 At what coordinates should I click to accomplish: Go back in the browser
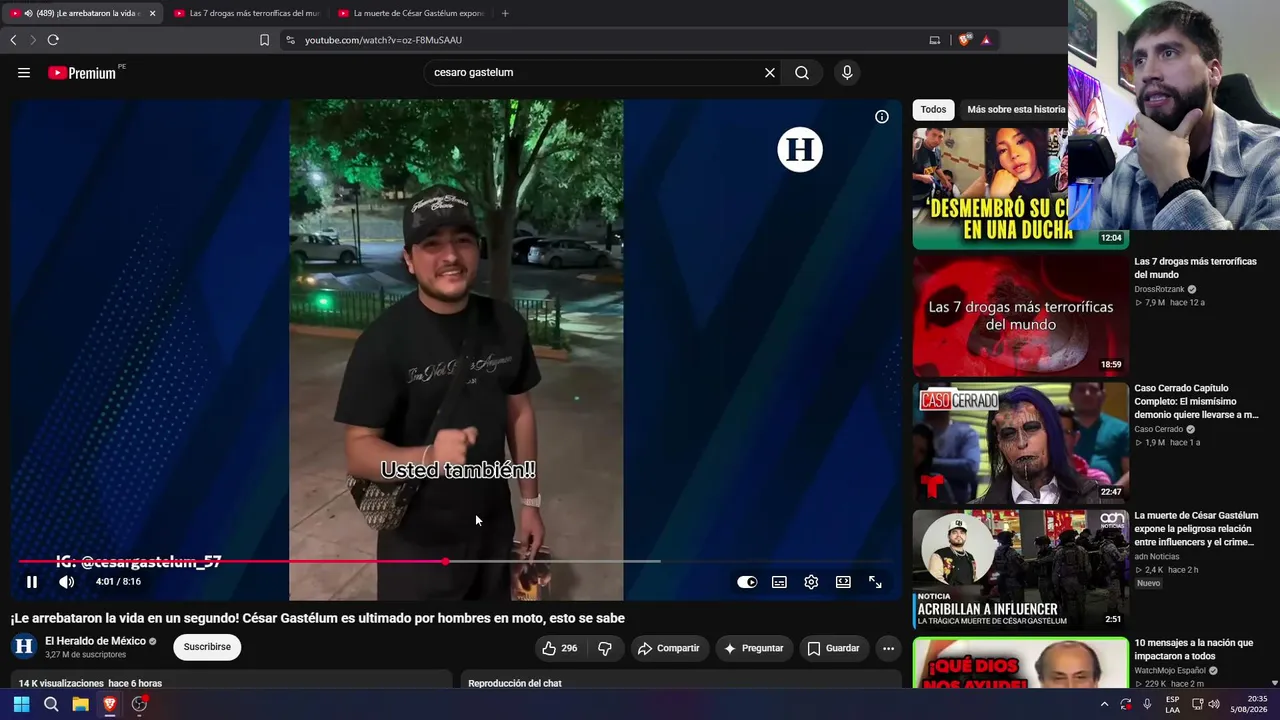(13, 40)
